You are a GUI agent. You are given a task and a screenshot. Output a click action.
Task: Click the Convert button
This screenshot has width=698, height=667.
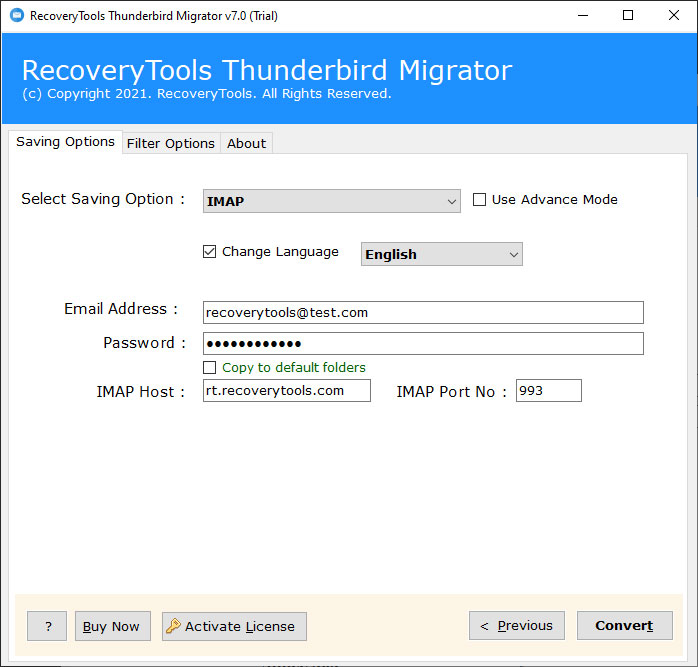625,626
